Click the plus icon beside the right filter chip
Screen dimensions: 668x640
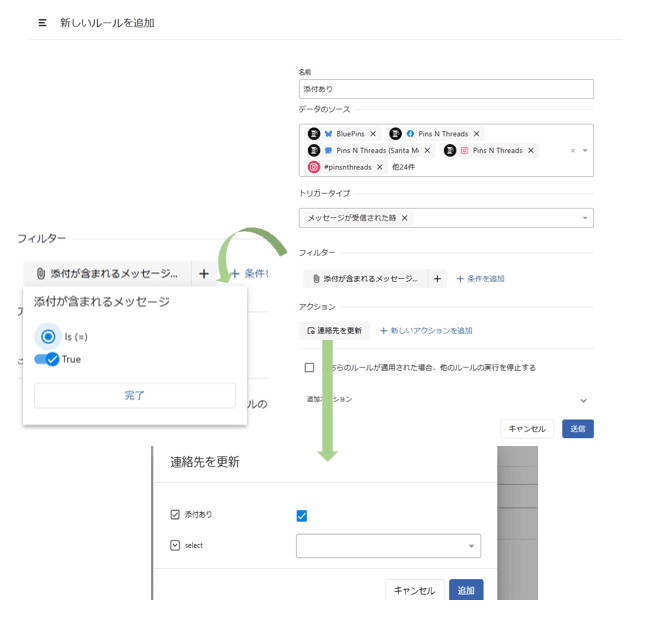pyautogui.click(x=437, y=279)
